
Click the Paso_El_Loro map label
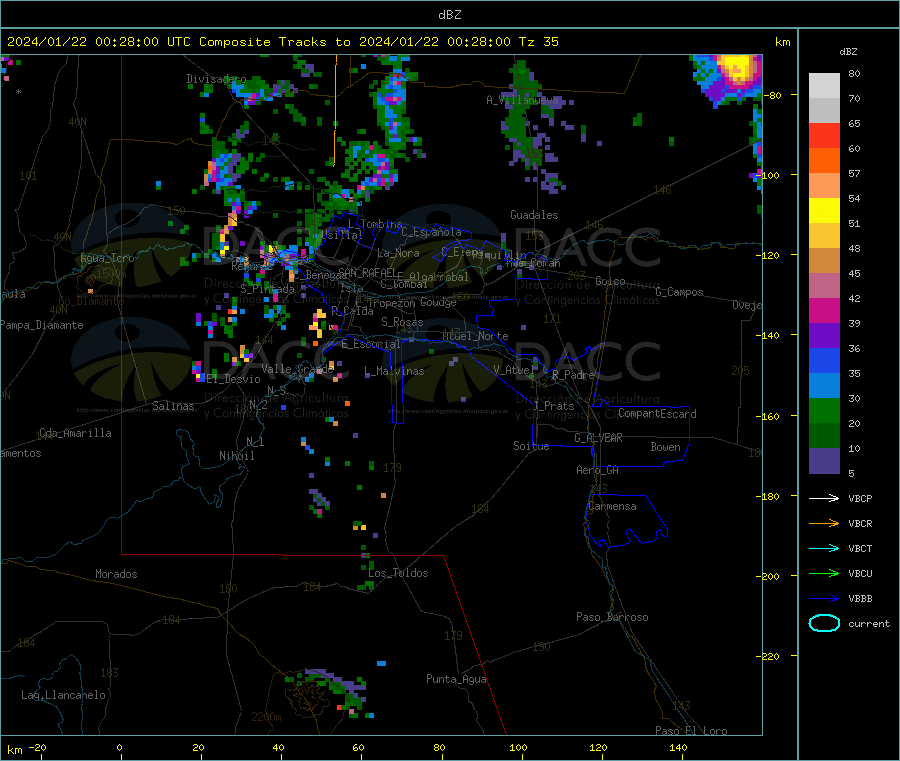pos(691,730)
